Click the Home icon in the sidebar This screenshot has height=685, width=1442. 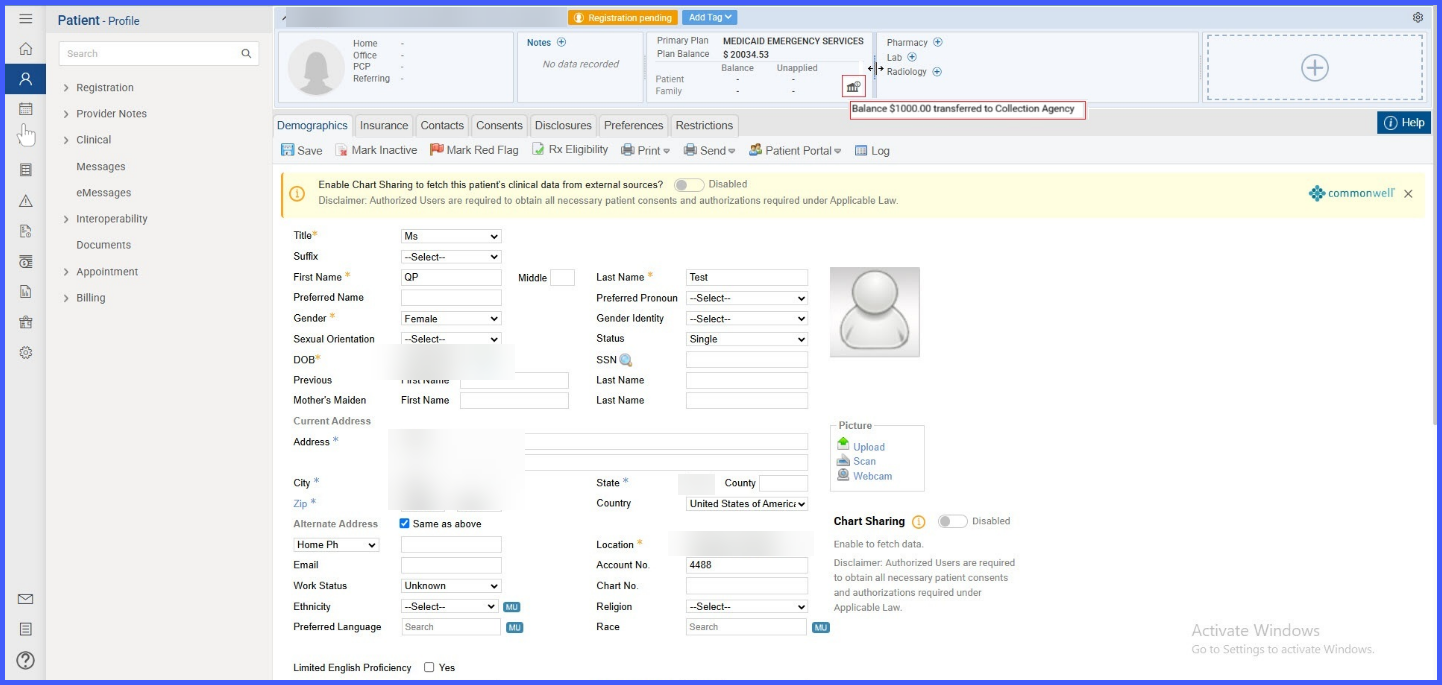click(x=26, y=49)
